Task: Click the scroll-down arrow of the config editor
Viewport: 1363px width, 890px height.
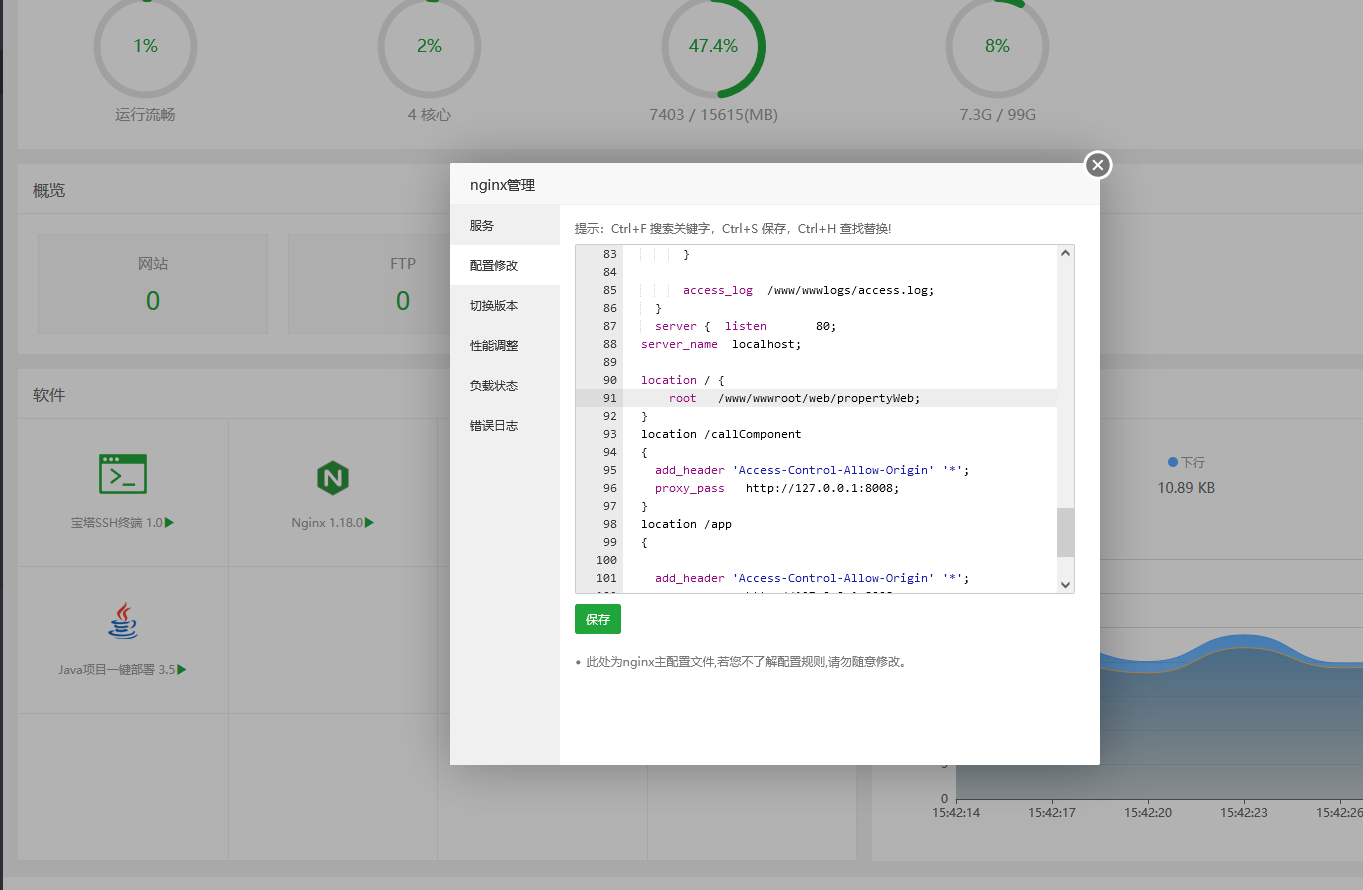Action: pyautogui.click(x=1065, y=584)
